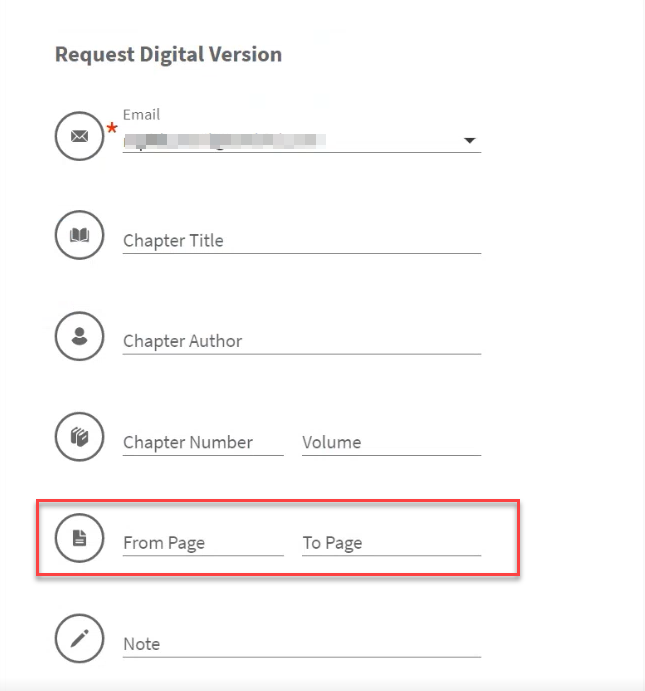Focus the Chapter Title field
The height and width of the screenshot is (691, 645).
tap(301, 241)
